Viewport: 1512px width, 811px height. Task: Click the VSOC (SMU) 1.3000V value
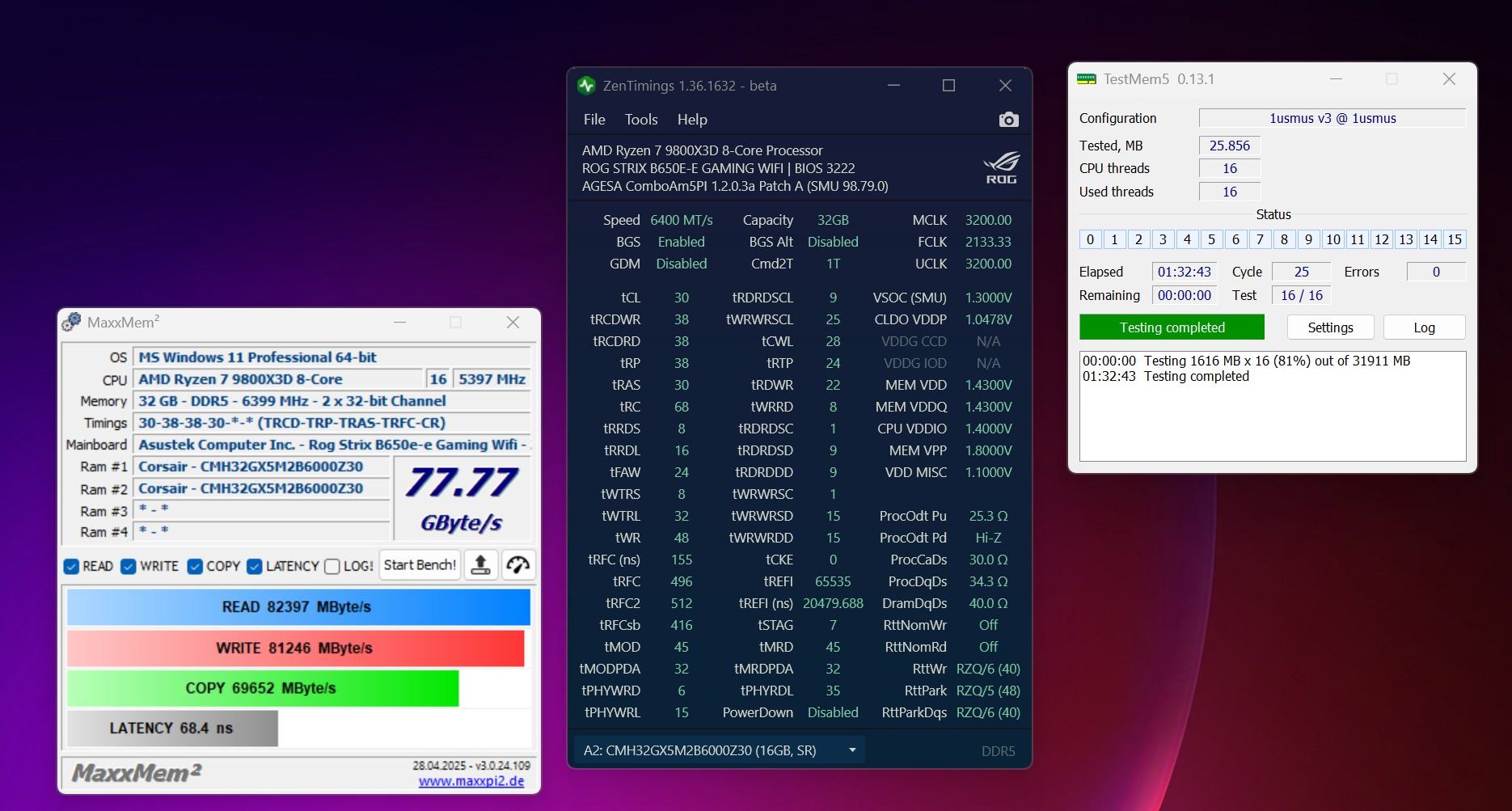(x=988, y=298)
